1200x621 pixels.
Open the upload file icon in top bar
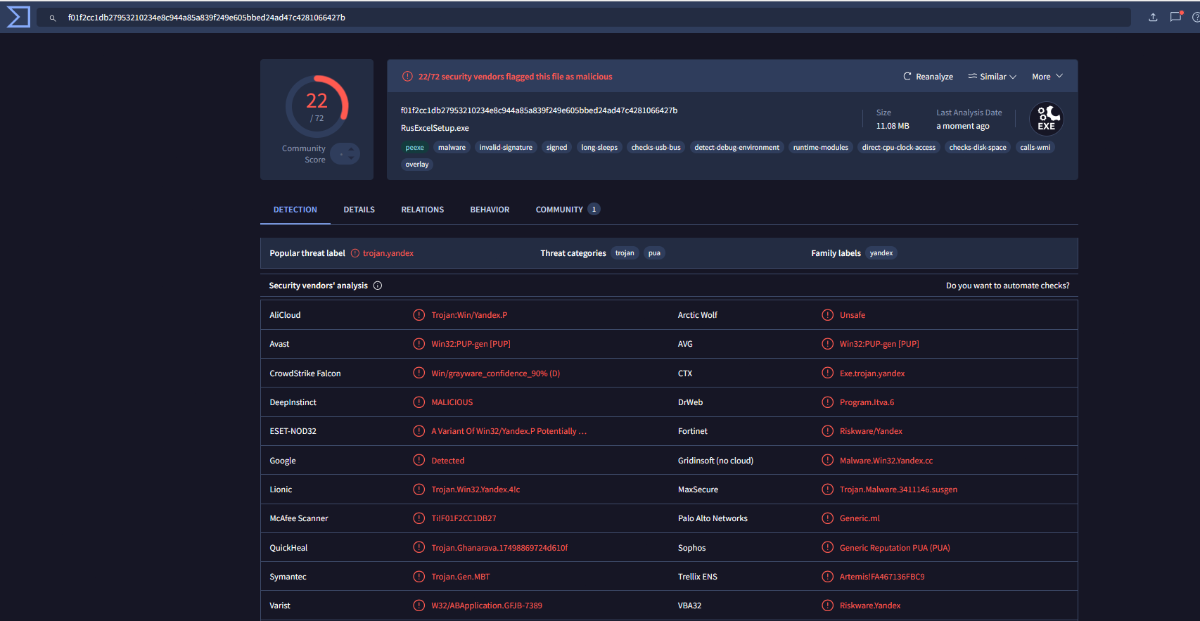coord(1152,17)
